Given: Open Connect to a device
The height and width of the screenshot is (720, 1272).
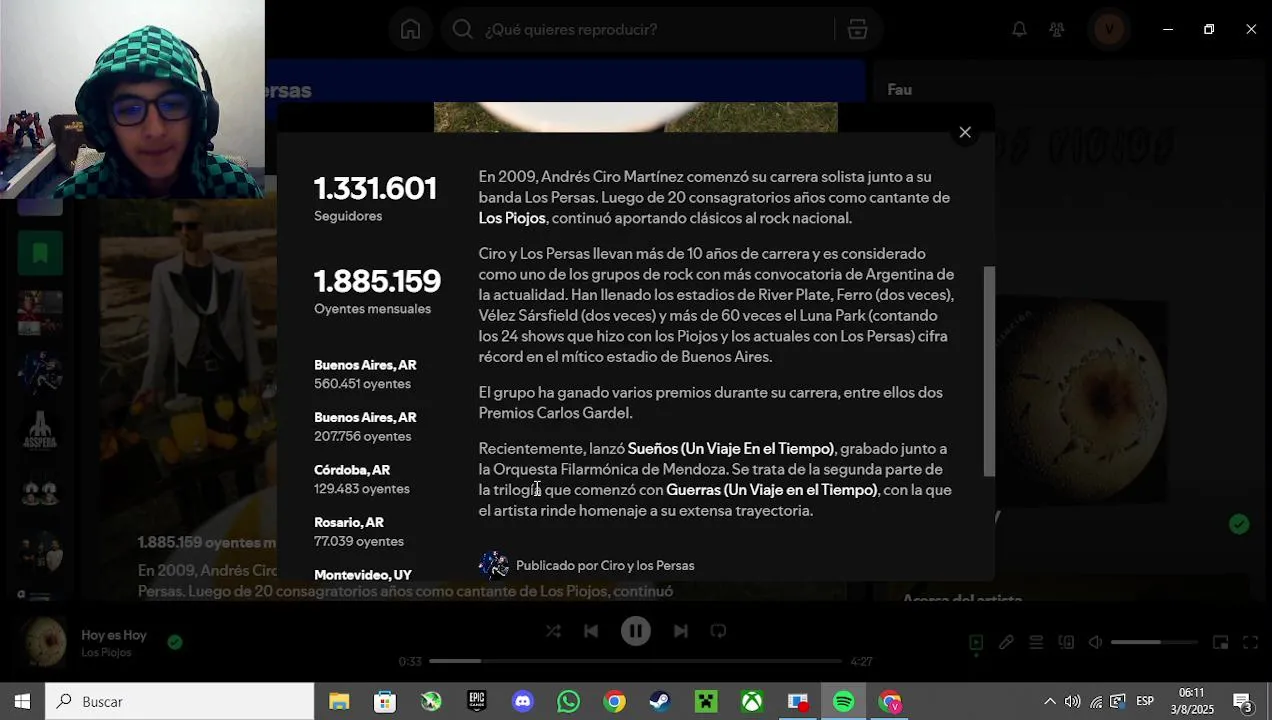Looking at the screenshot, I should 1066,642.
